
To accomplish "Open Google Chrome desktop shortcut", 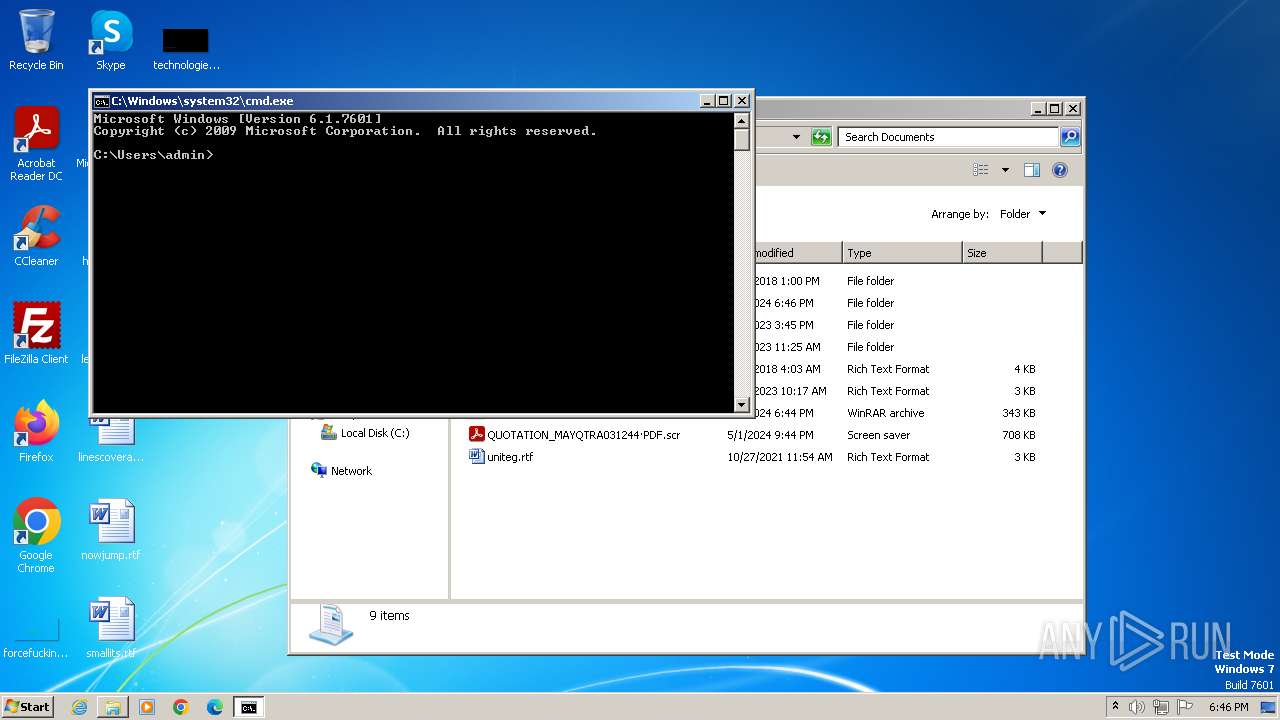I will [x=36, y=536].
